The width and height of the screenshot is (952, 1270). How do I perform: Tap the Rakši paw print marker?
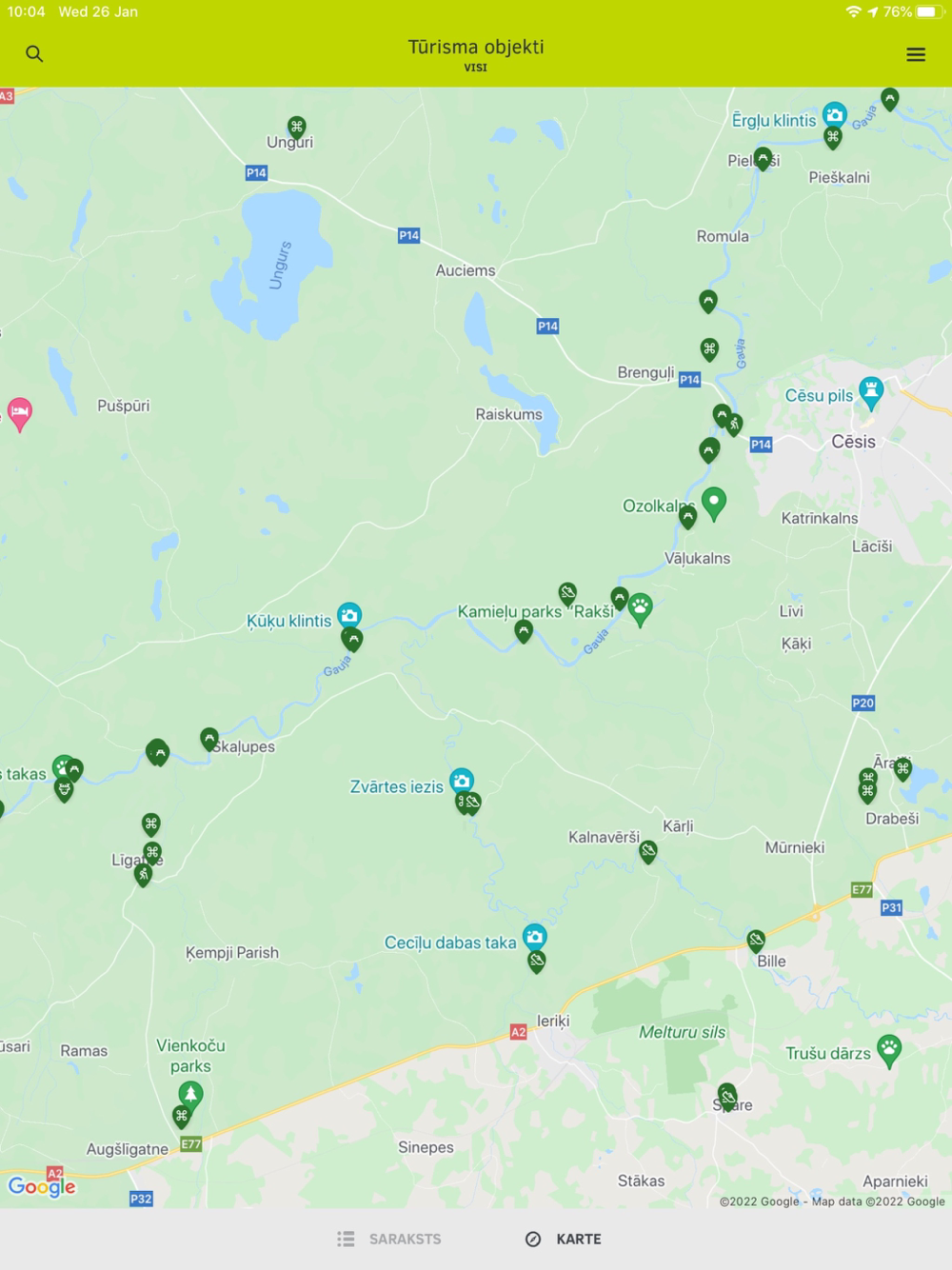(x=641, y=609)
